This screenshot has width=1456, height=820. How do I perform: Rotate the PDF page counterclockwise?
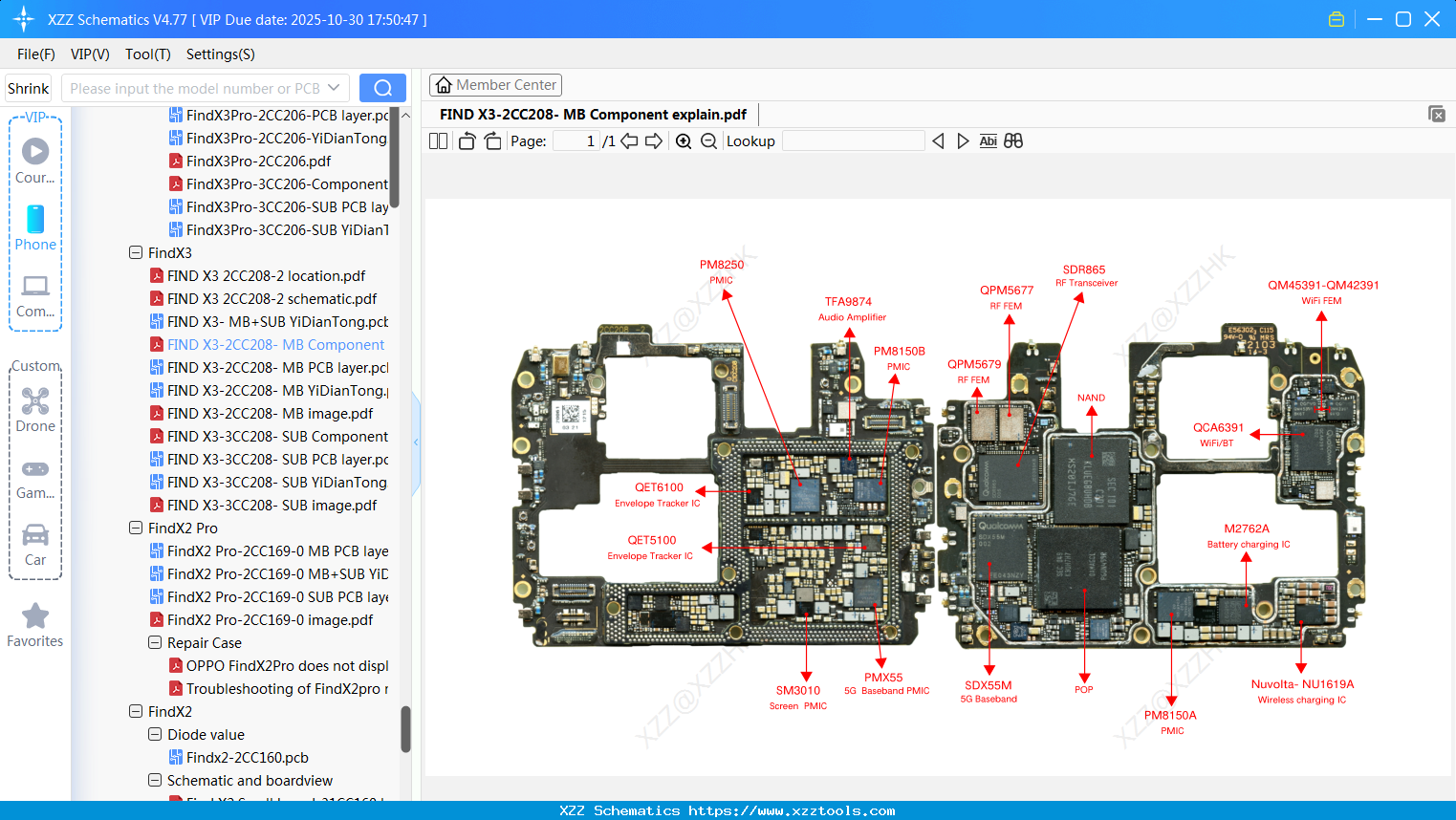[466, 140]
